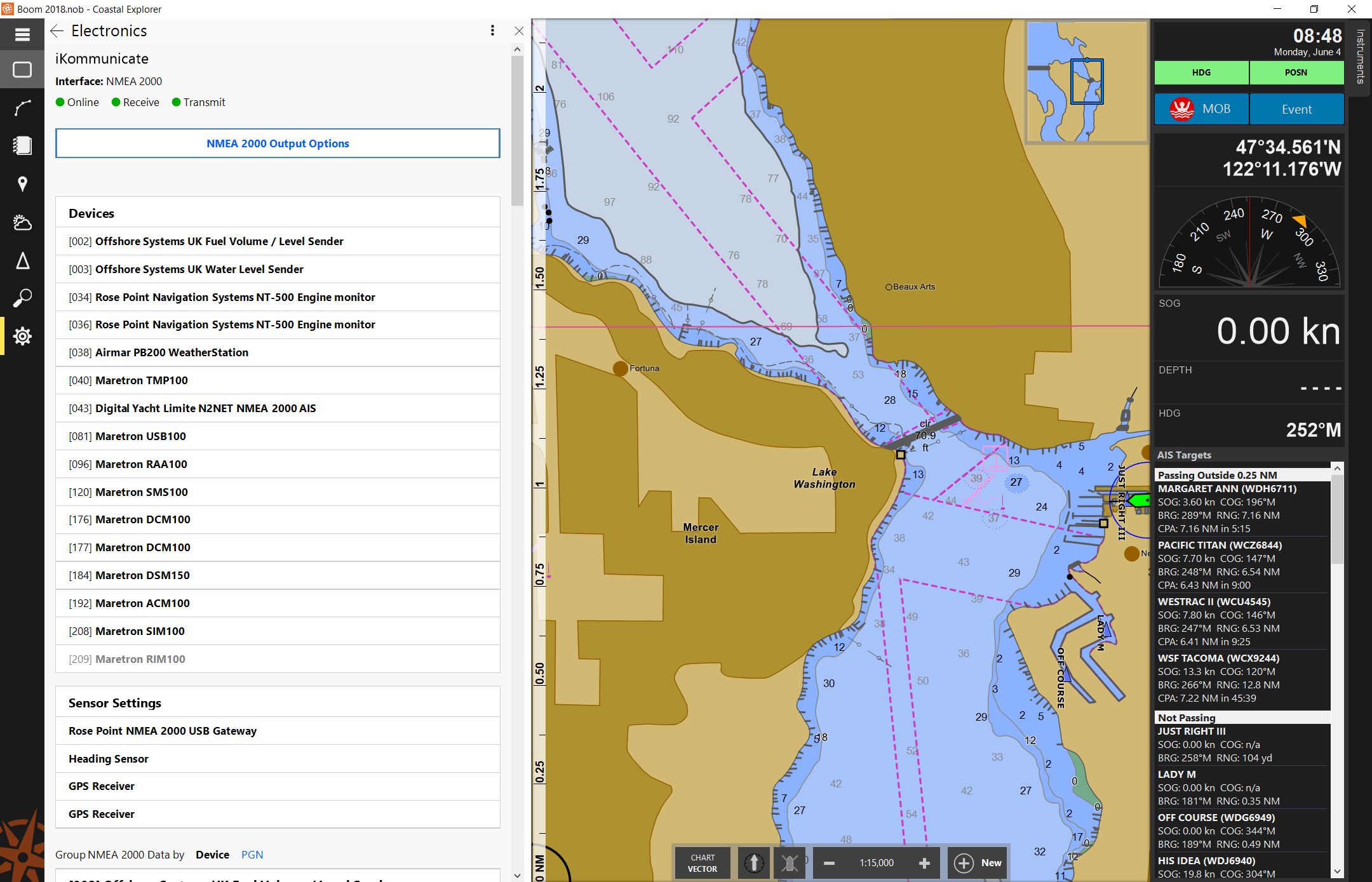1372x882 pixels.
Task: Click the Event button
Action: pos(1296,109)
